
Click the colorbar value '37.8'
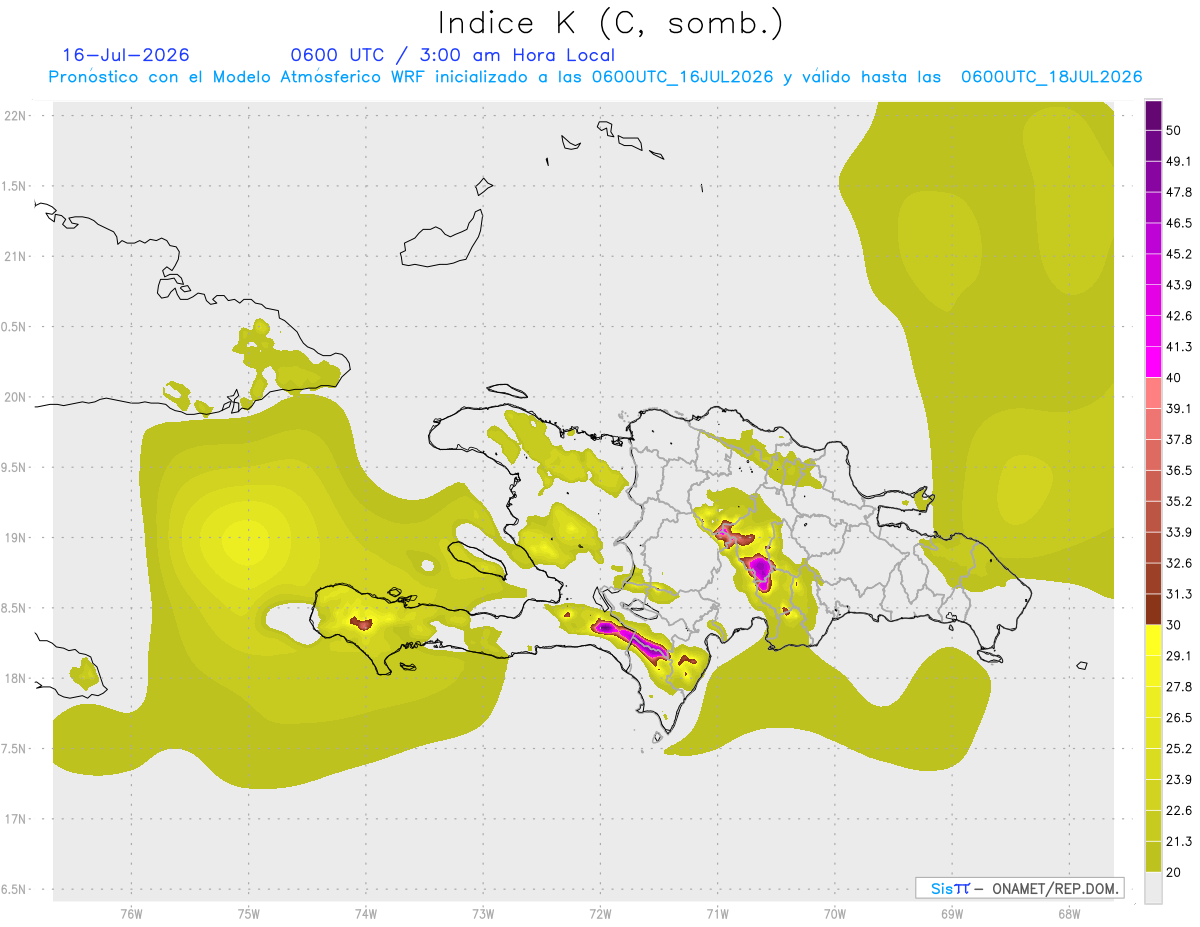[x=1179, y=440]
